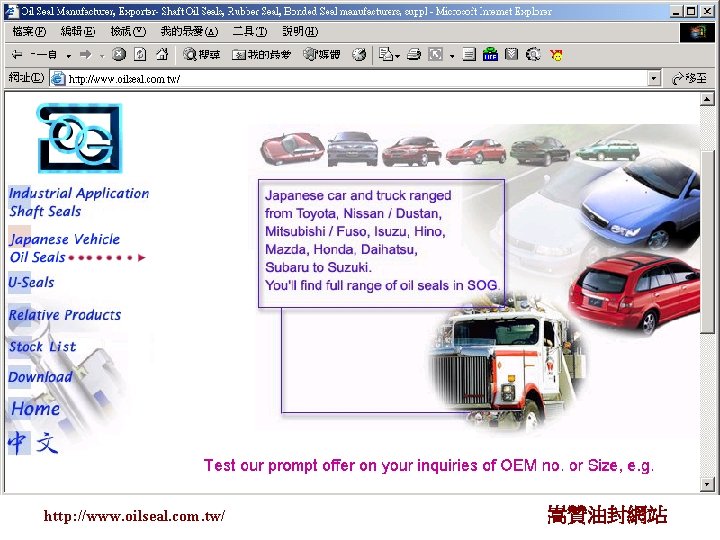Click the History toolbar icon
The image size is (720, 540).
point(359,55)
